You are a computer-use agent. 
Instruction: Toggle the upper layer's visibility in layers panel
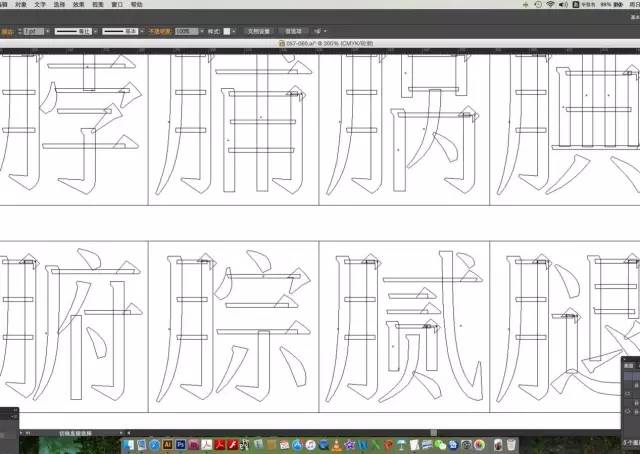tap(627, 393)
